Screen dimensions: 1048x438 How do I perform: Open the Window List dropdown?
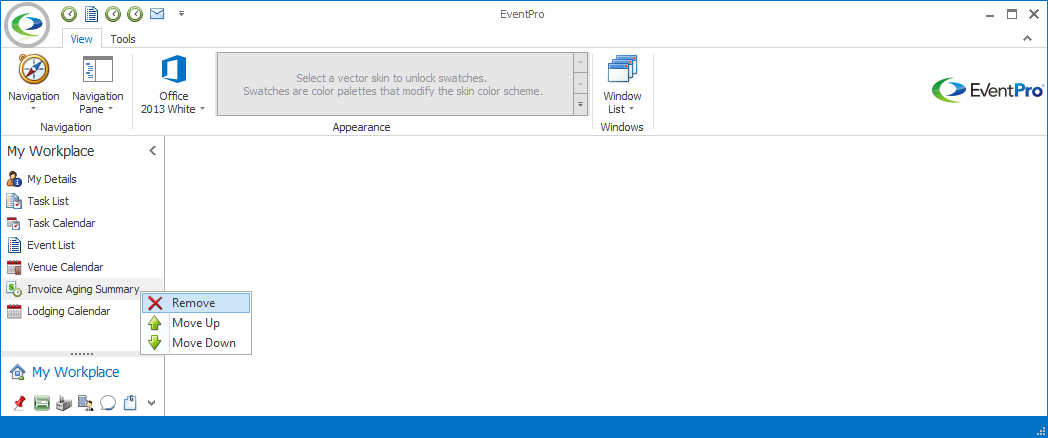[622, 84]
